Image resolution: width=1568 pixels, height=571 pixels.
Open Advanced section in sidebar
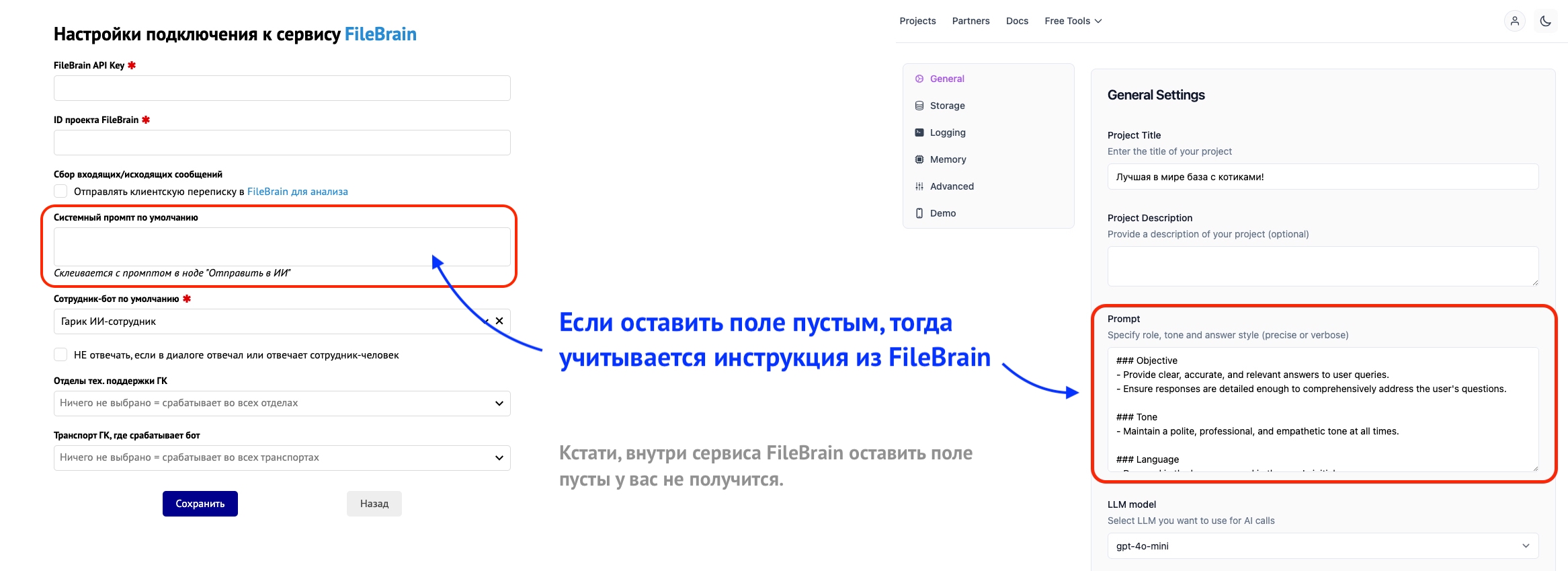click(x=951, y=186)
